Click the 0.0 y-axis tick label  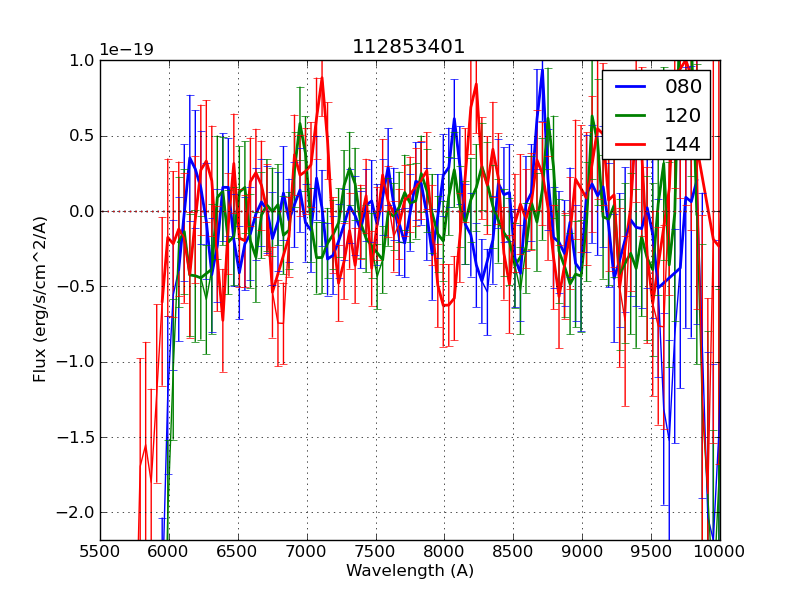point(82,211)
